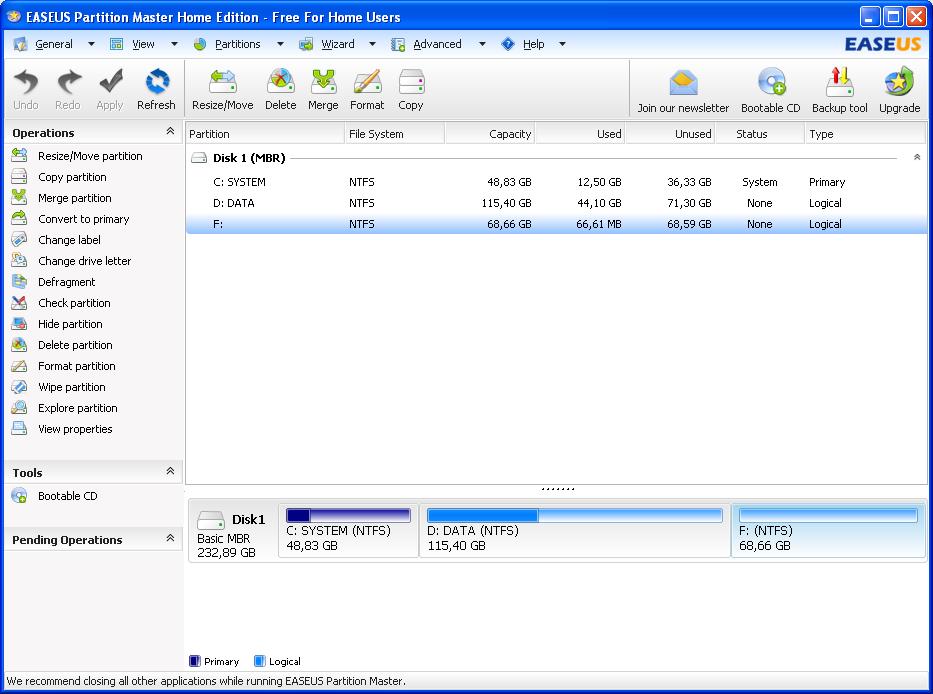Select Resize/Move partition in Operations
Image resolution: width=933 pixels, height=694 pixels.
pos(90,156)
